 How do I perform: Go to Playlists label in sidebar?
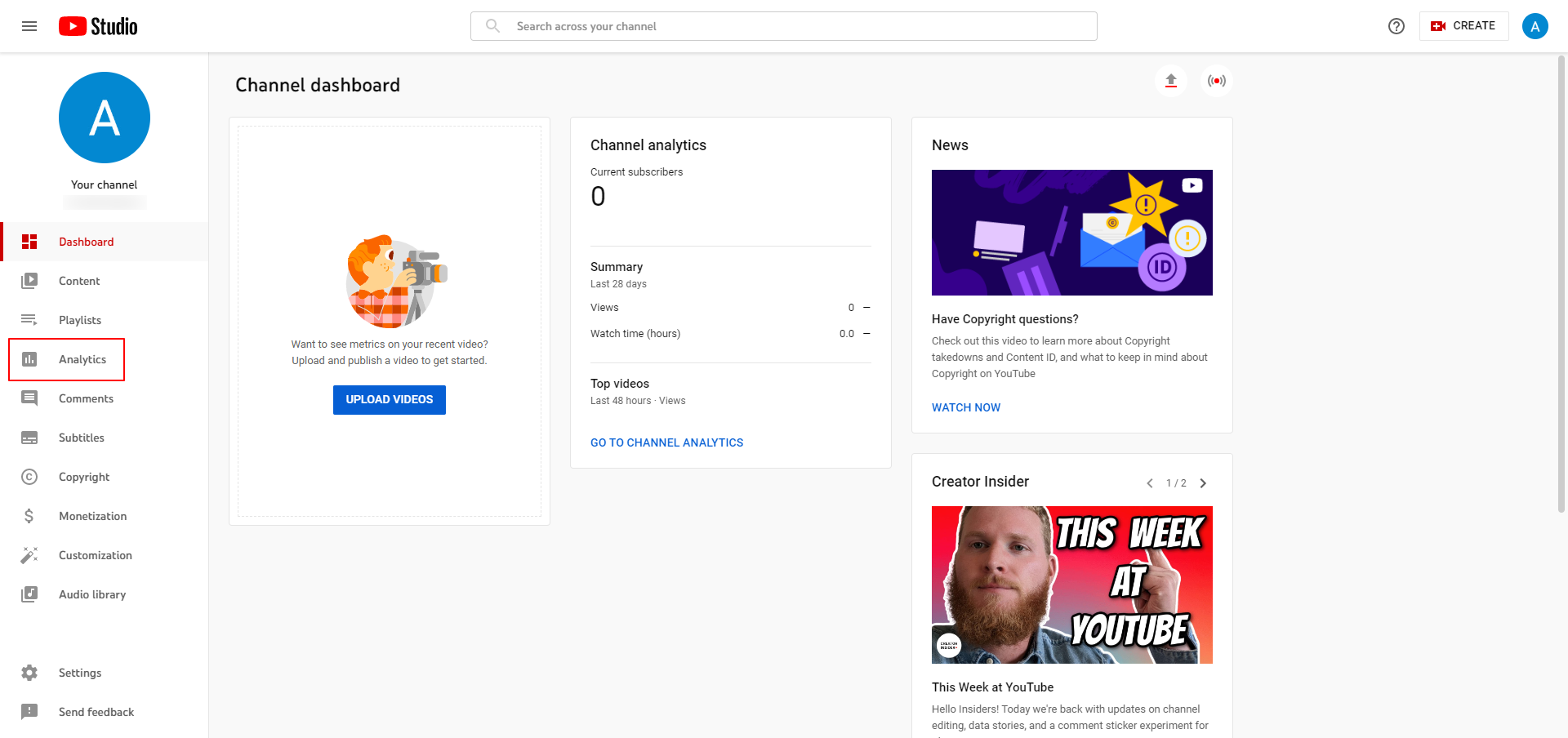80,320
